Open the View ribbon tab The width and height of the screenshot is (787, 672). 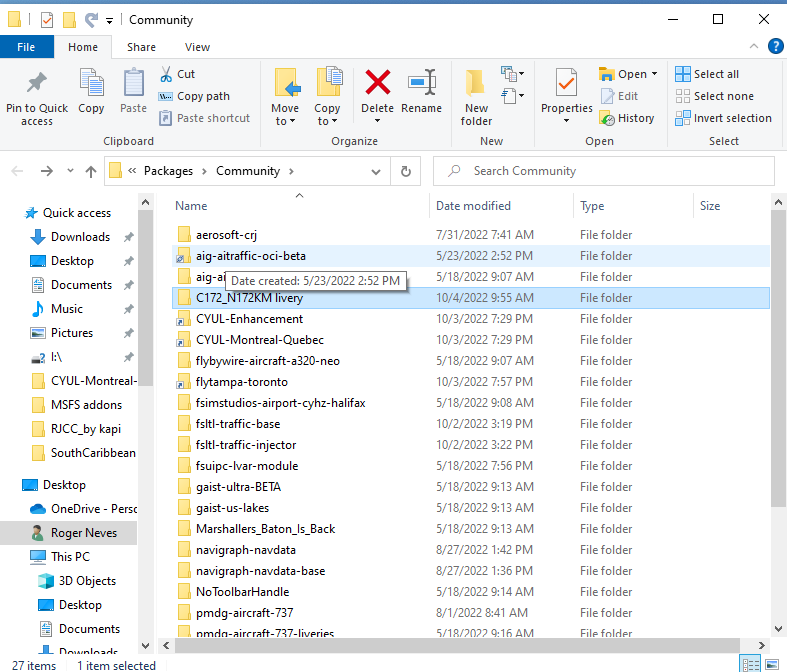[197, 47]
